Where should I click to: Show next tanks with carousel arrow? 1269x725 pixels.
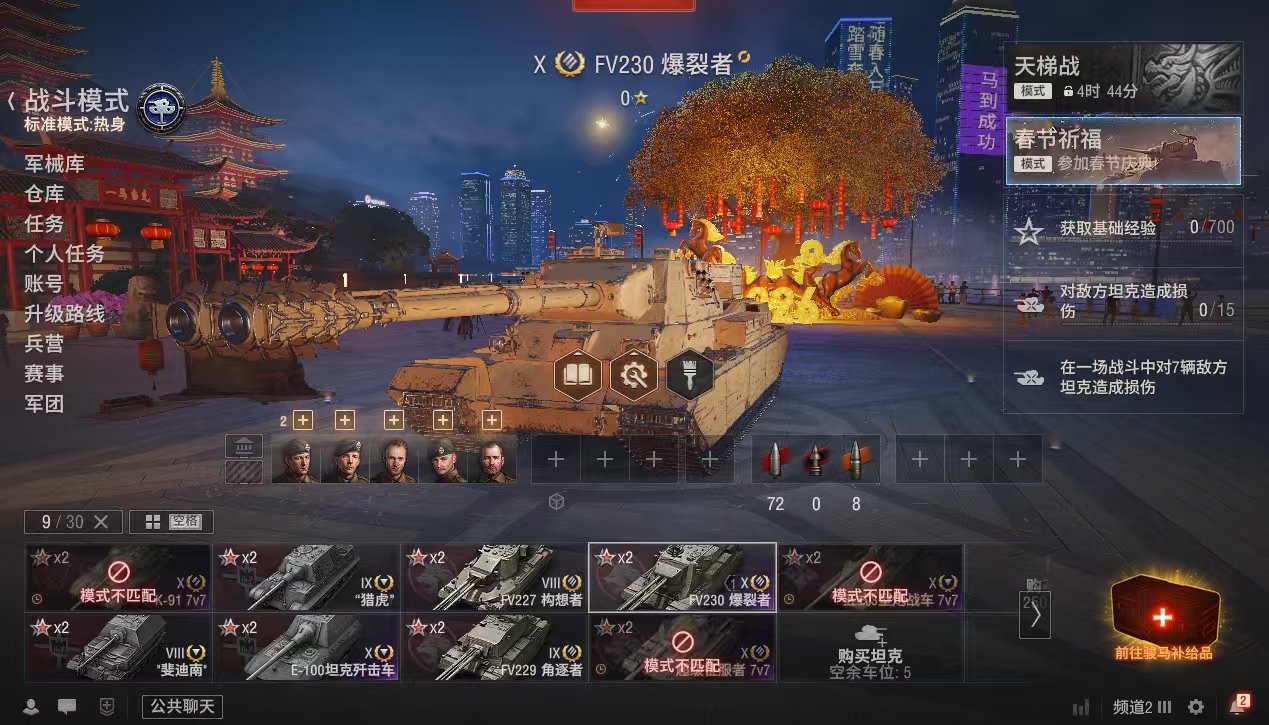(x=1035, y=615)
